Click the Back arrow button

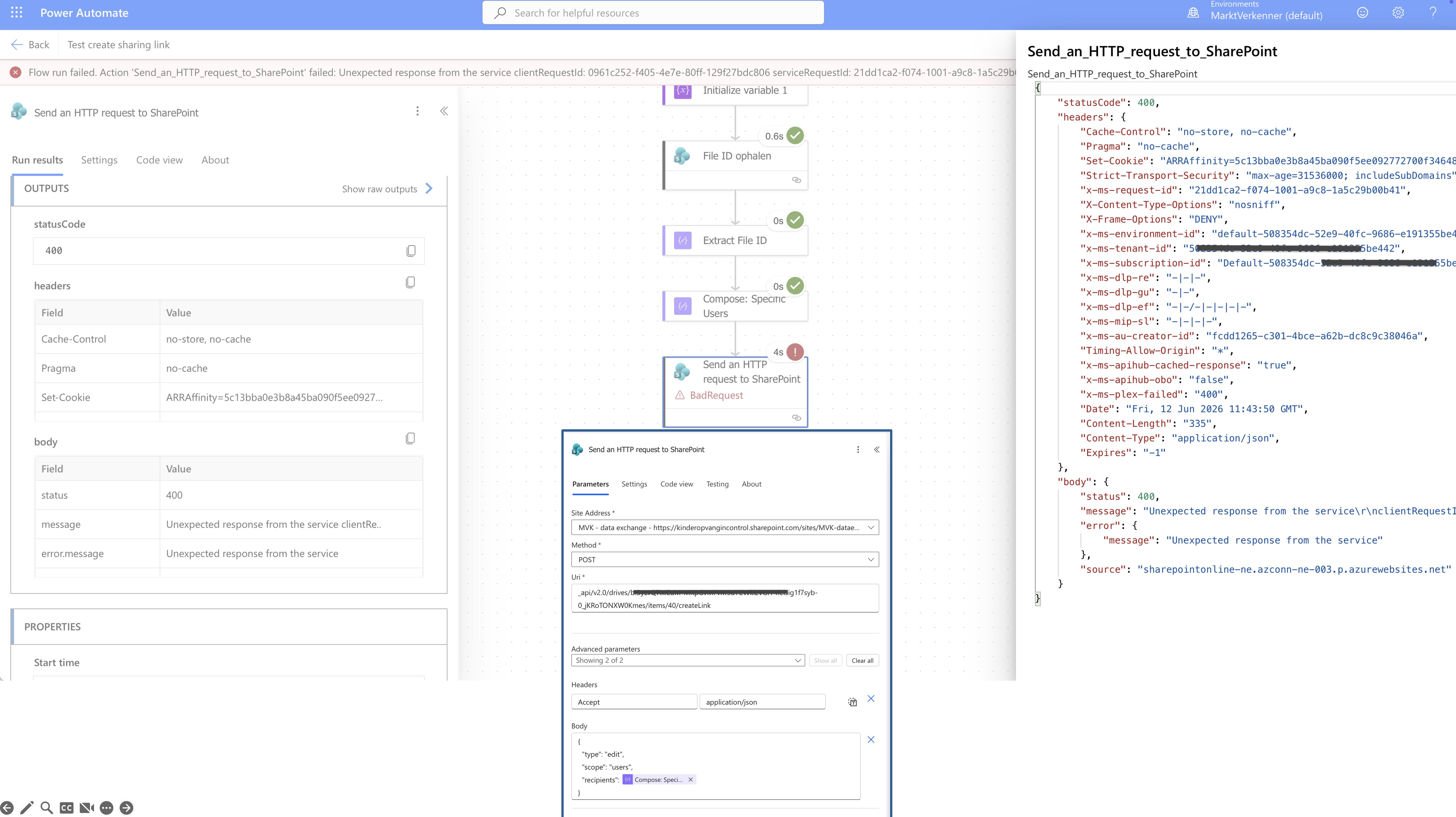point(30,45)
